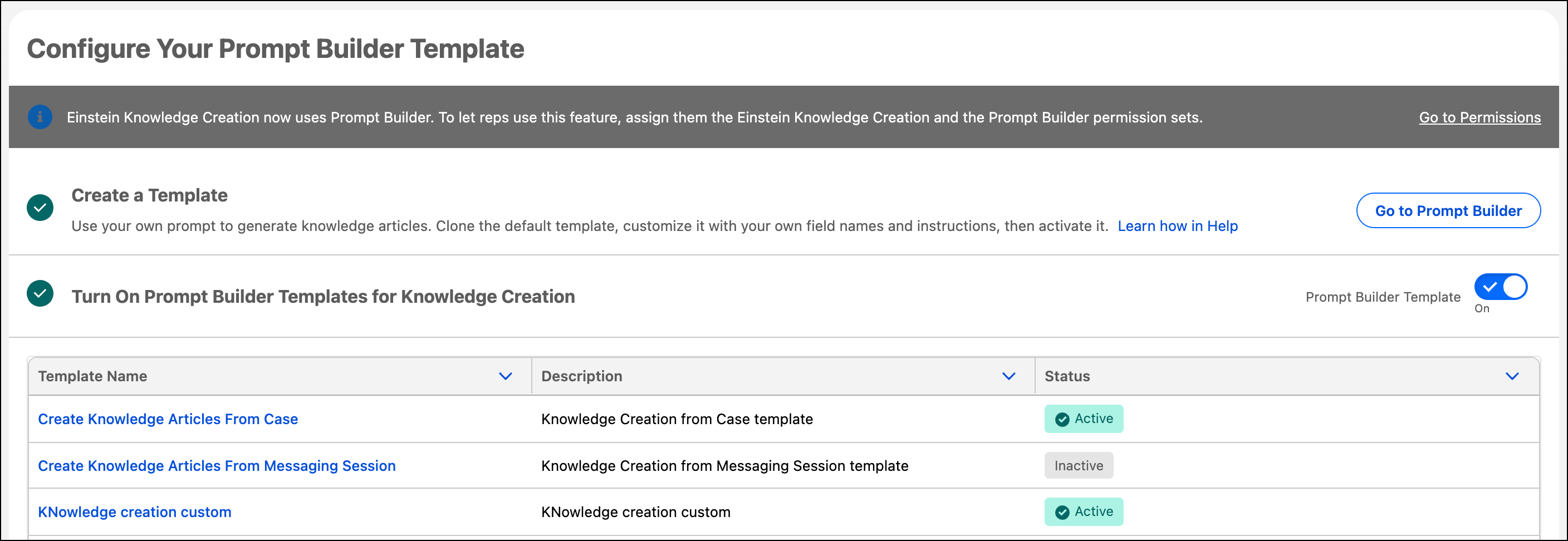Open the Learn how in Help link

click(x=1177, y=226)
